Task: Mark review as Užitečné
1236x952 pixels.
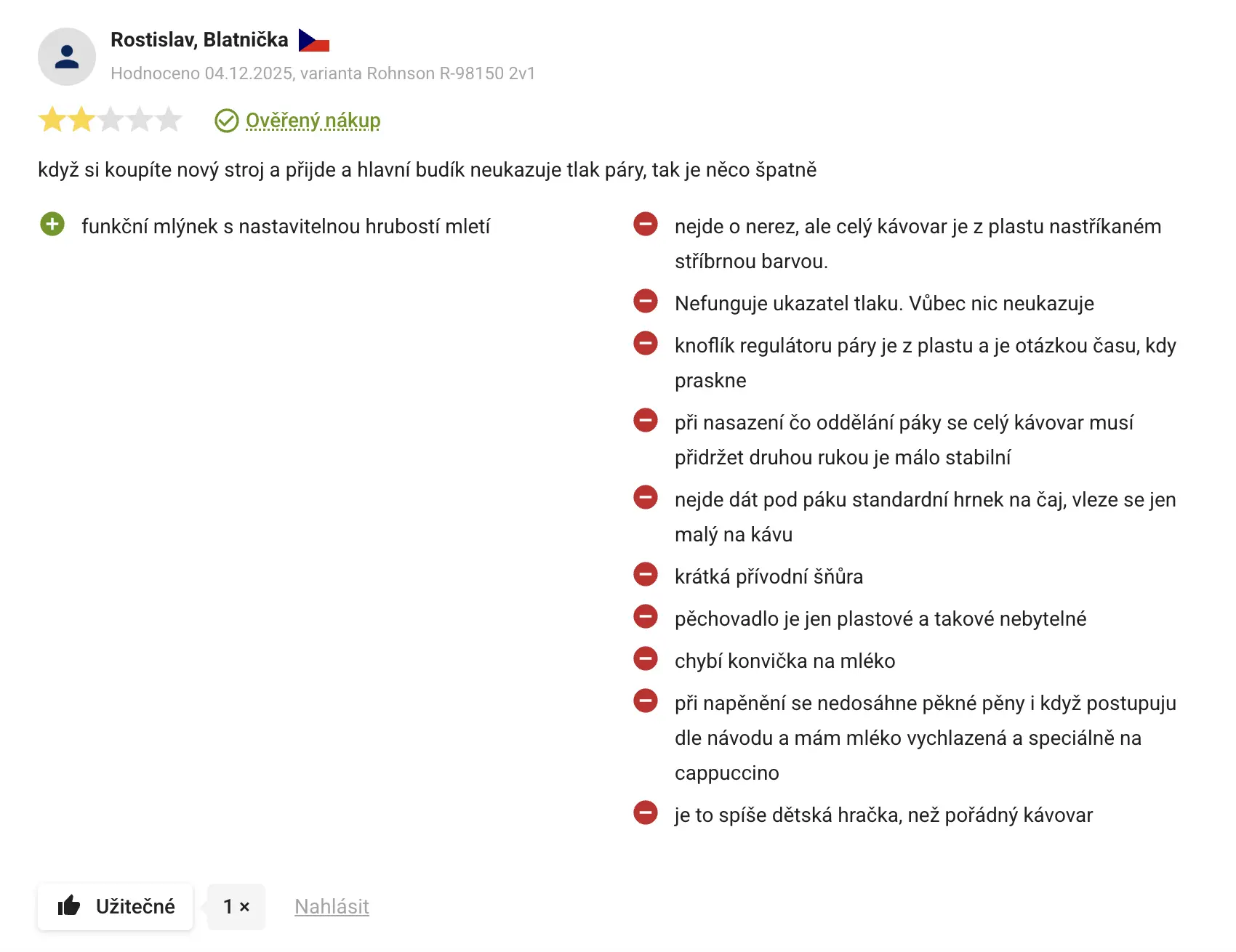Action: [x=116, y=906]
